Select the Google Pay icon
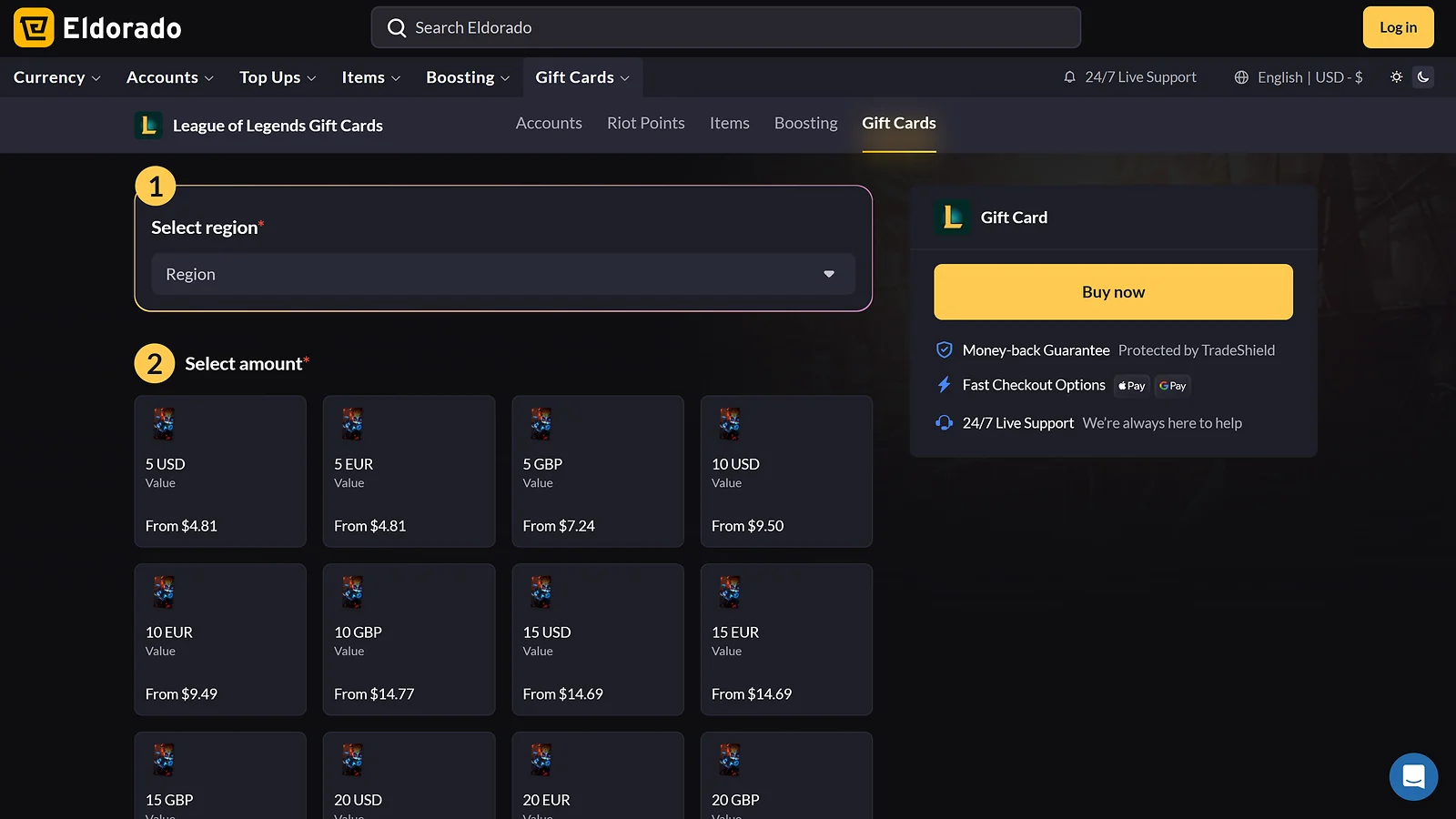1456x819 pixels. click(1172, 386)
